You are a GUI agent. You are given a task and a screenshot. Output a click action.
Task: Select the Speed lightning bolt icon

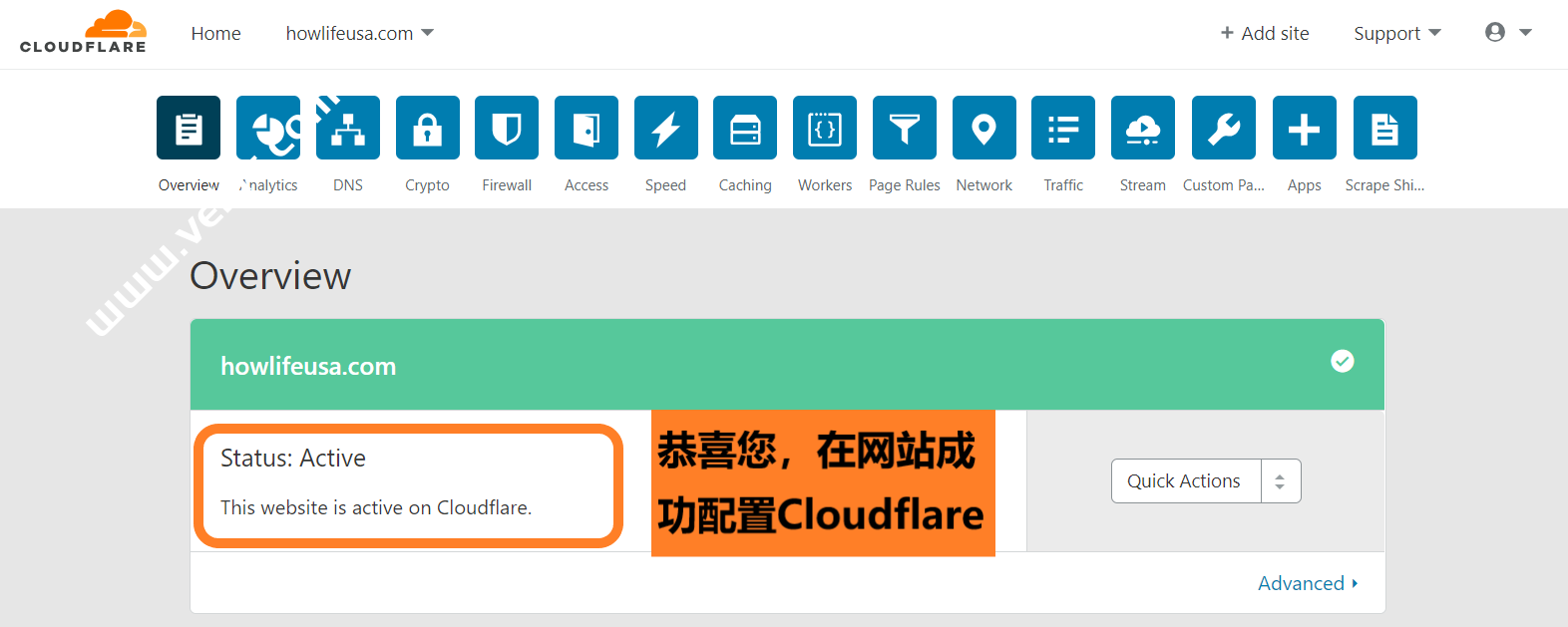(x=665, y=128)
